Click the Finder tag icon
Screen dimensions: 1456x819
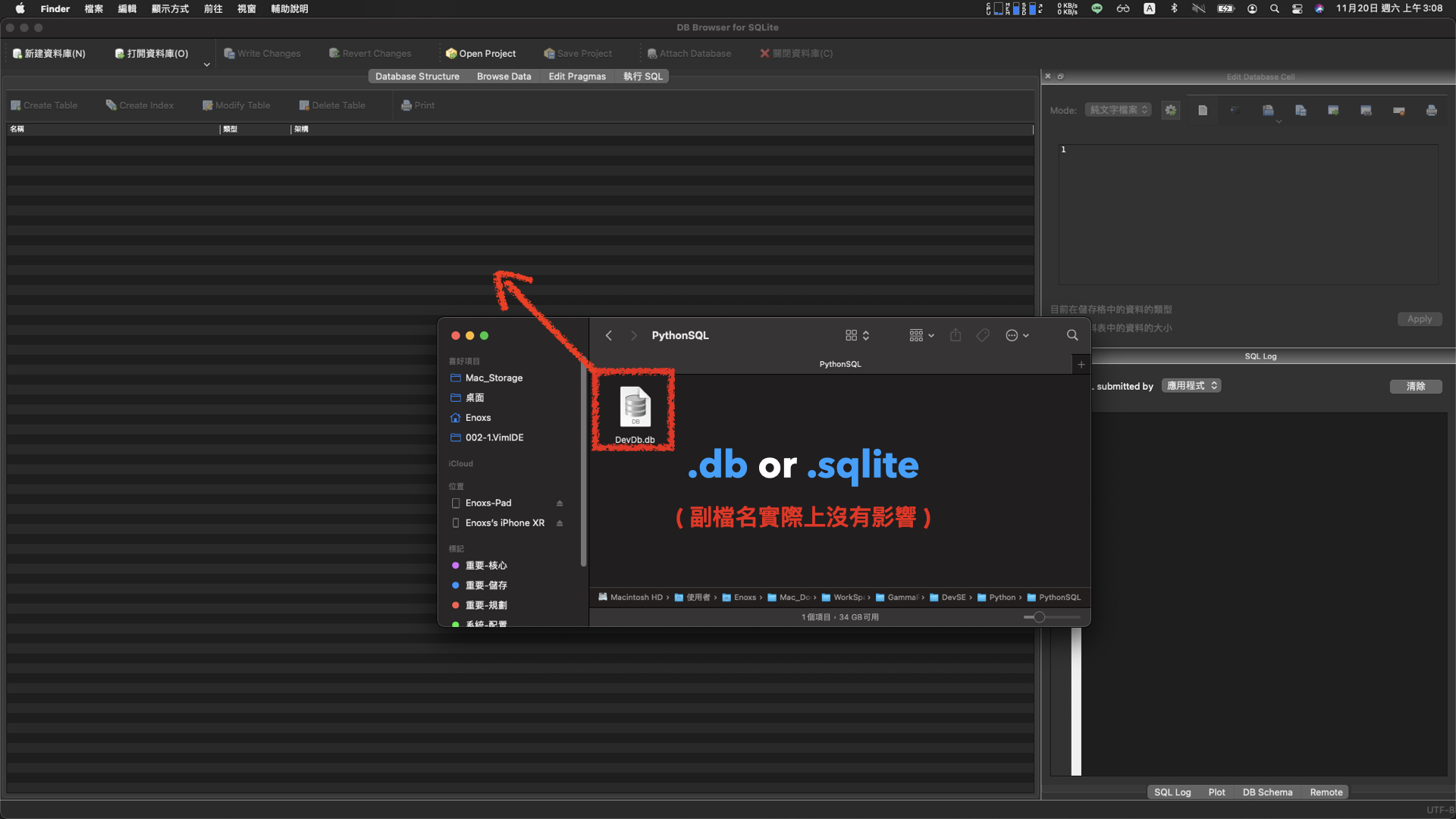click(983, 335)
